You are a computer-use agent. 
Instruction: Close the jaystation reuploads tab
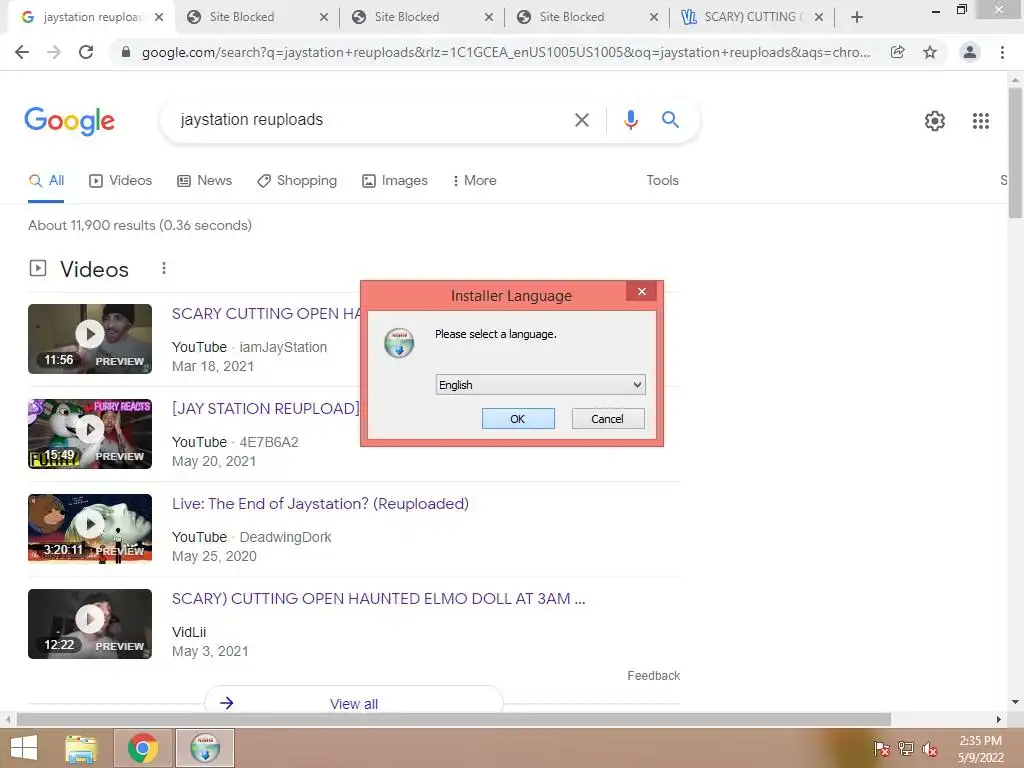click(x=159, y=18)
